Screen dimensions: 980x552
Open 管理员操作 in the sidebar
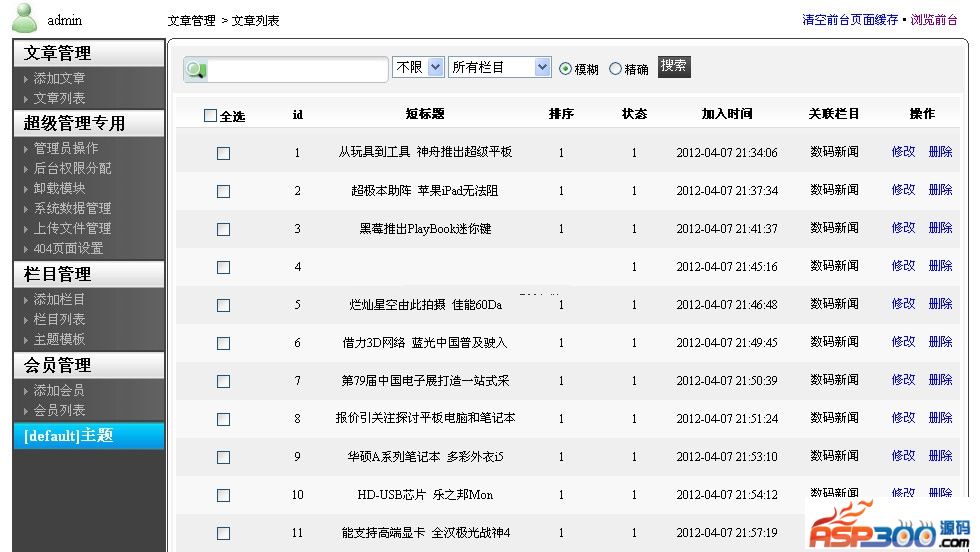point(66,148)
